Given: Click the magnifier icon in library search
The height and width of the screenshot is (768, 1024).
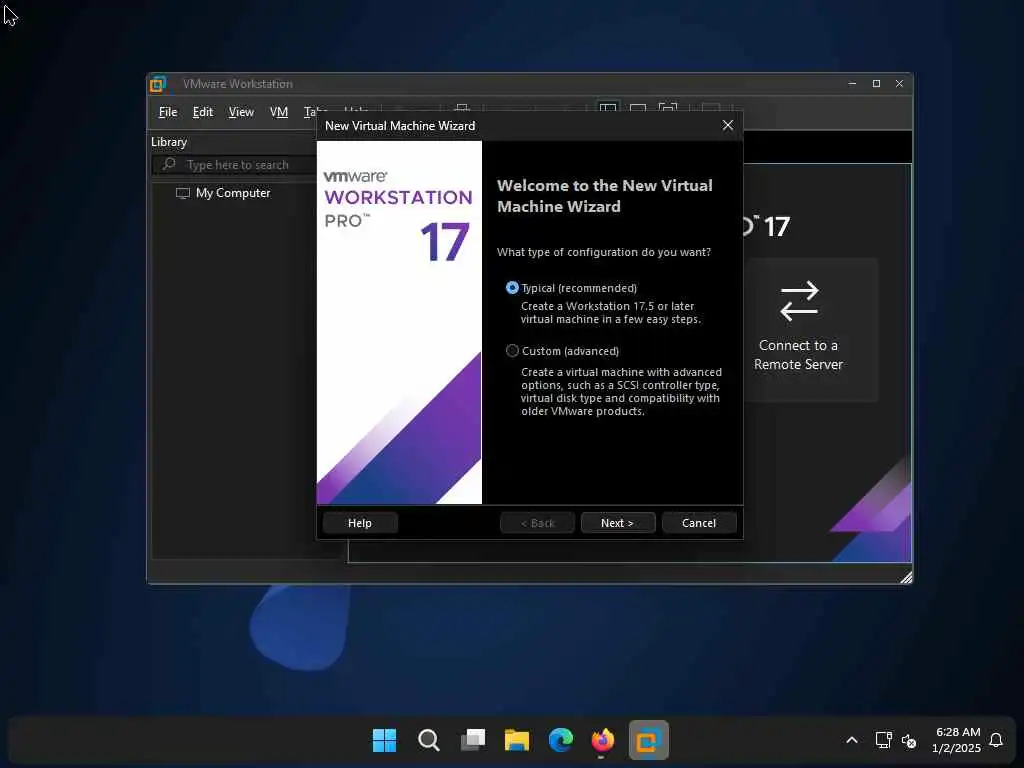Looking at the screenshot, I should [x=169, y=164].
